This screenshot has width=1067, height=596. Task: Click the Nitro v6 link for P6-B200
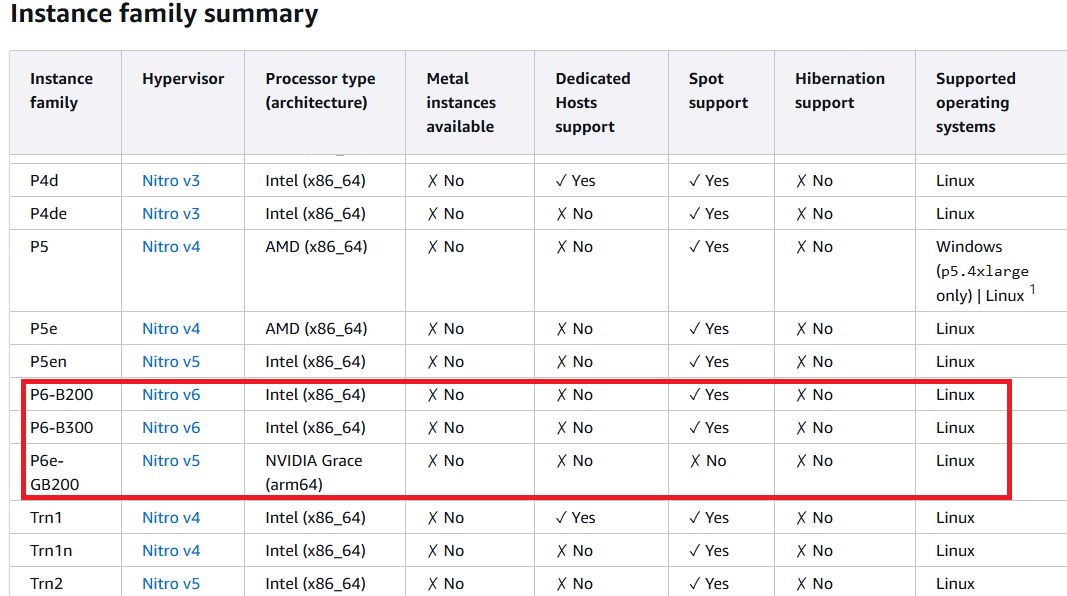pos(171,395)
